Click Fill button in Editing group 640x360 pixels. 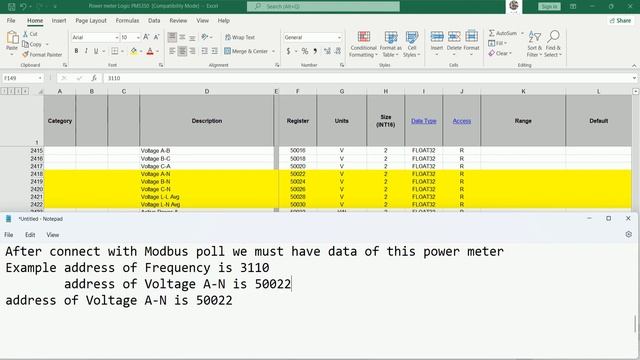coord(497,43)
